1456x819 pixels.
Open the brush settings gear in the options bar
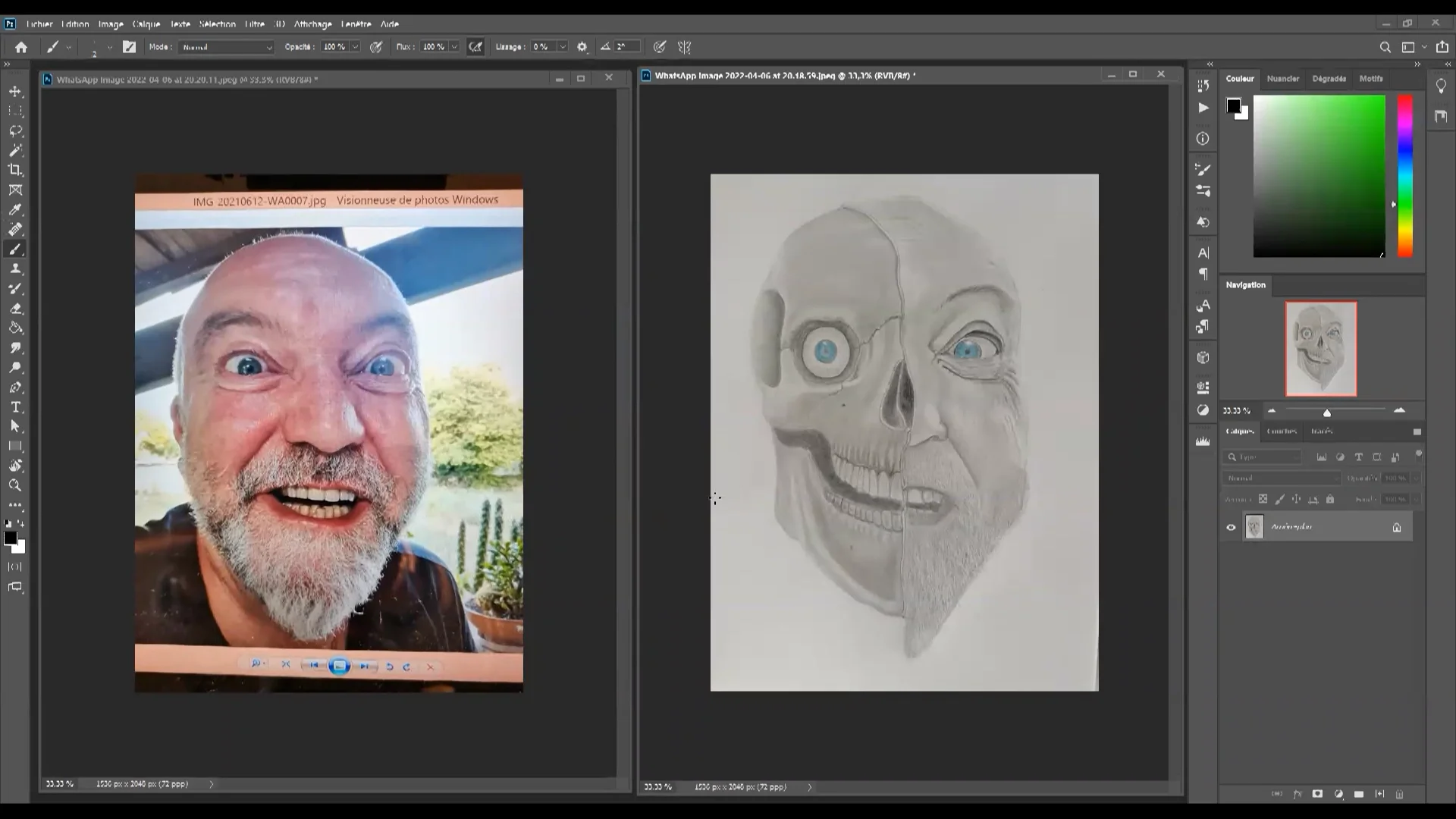[582, 46]
